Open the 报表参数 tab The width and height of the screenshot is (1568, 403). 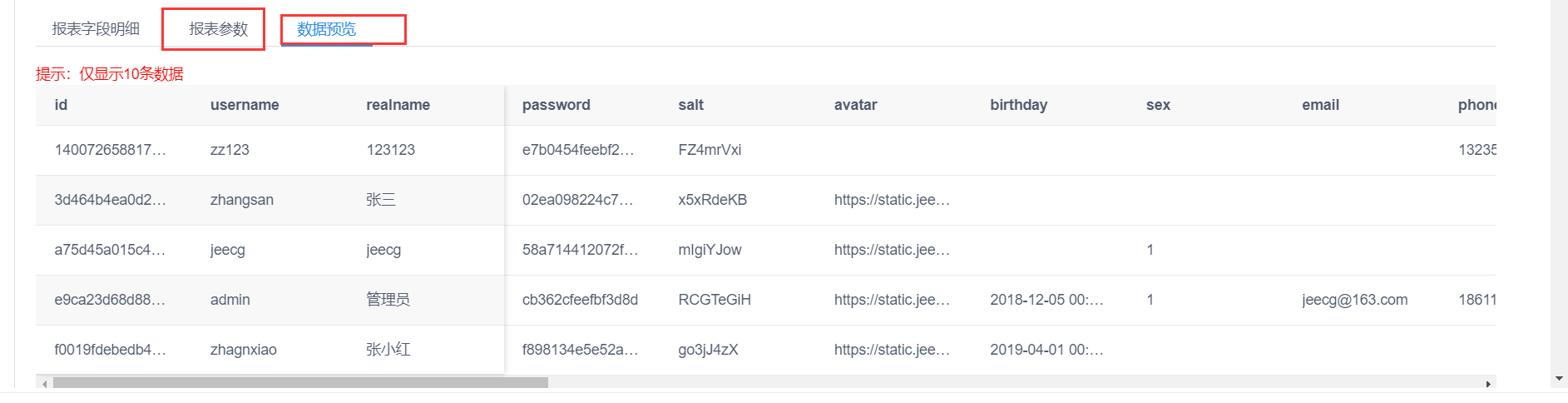click(x=219, y=29)
